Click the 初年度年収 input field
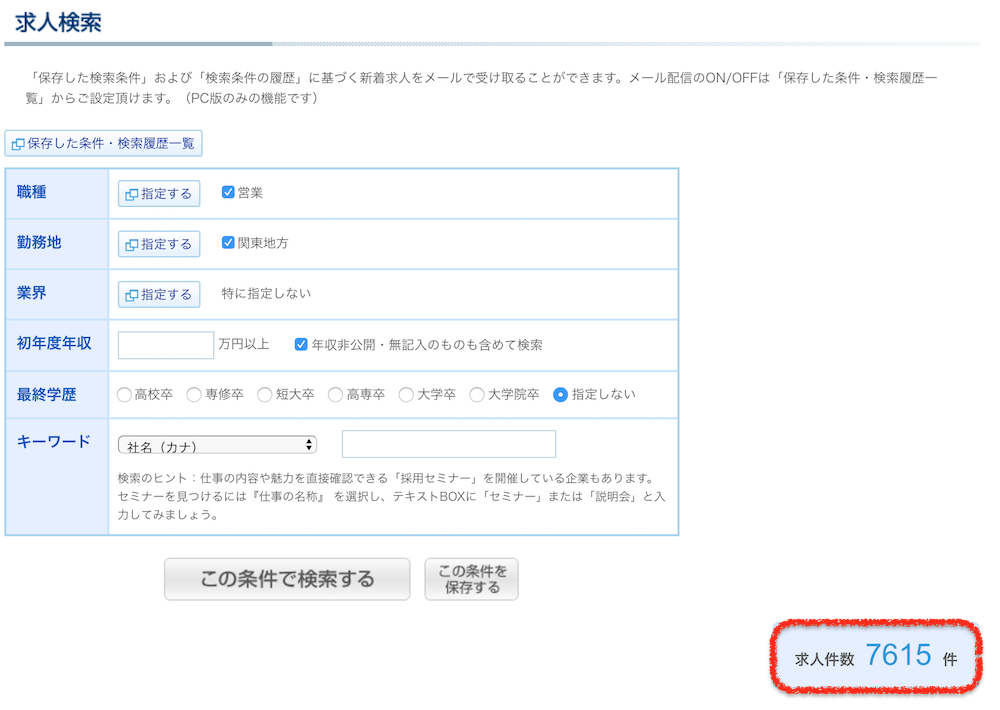The image size is (1000, 710). coord(166,345)
